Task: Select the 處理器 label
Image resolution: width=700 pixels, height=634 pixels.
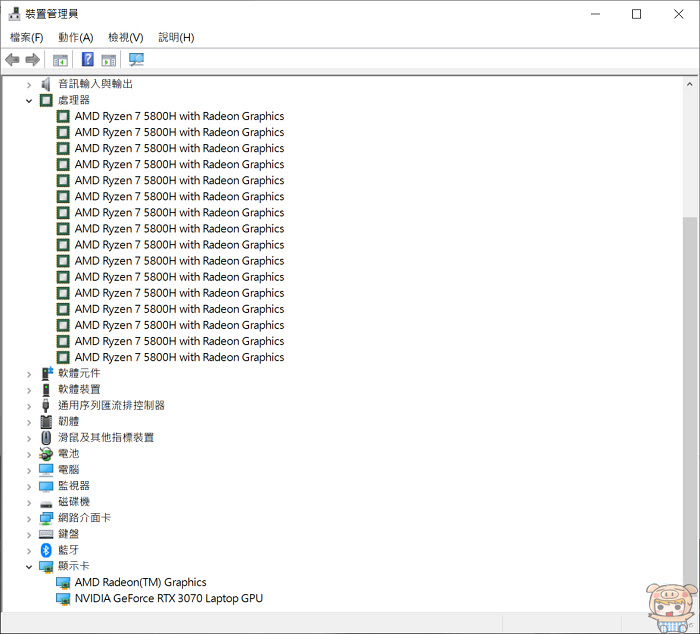Action: click(x=74, y=100)
